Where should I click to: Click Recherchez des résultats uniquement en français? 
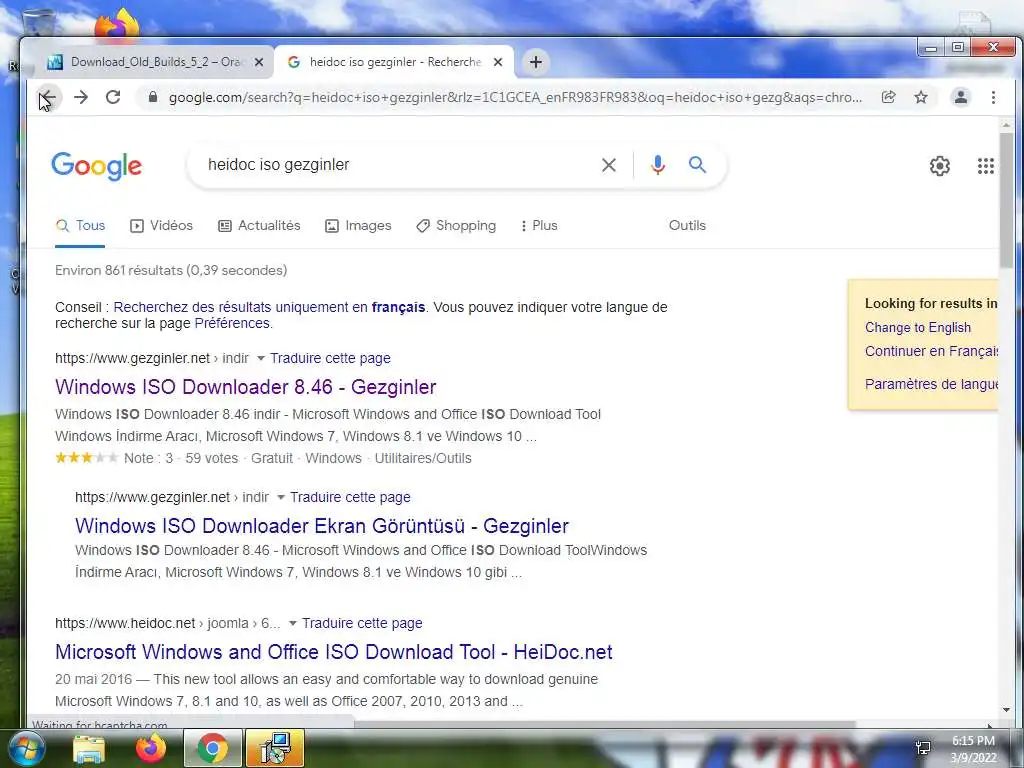coord(269,308)
